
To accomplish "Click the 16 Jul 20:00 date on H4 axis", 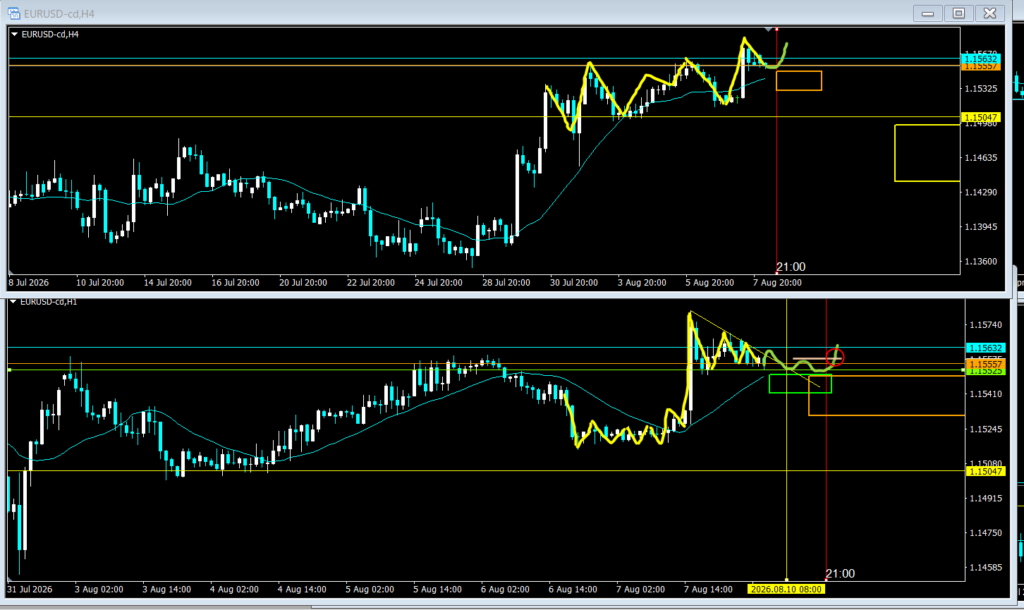I will (x=235, y=283).
